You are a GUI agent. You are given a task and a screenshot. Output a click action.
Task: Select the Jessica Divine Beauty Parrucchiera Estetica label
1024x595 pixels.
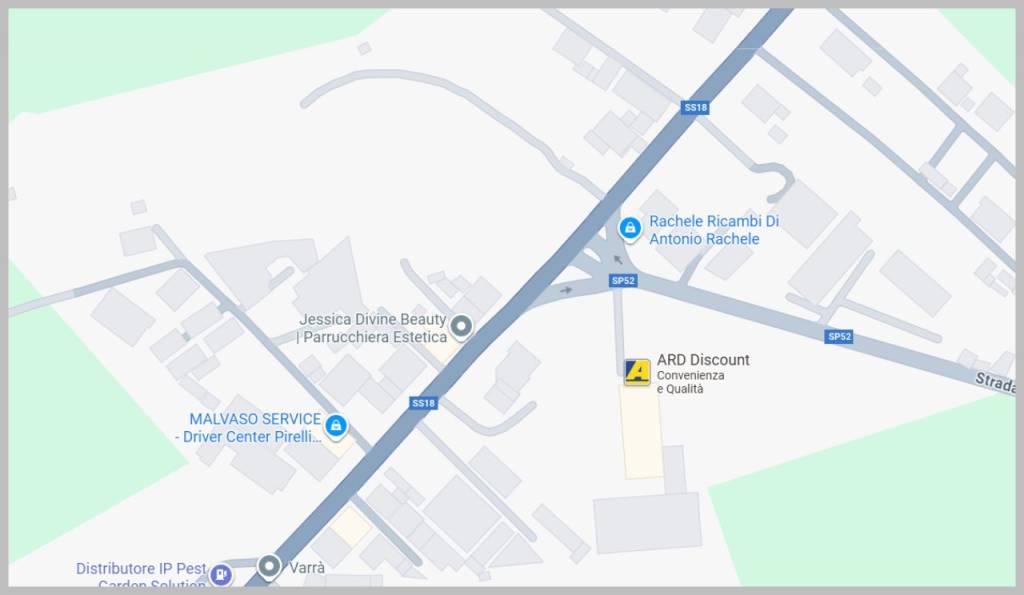tap(372, 328)
